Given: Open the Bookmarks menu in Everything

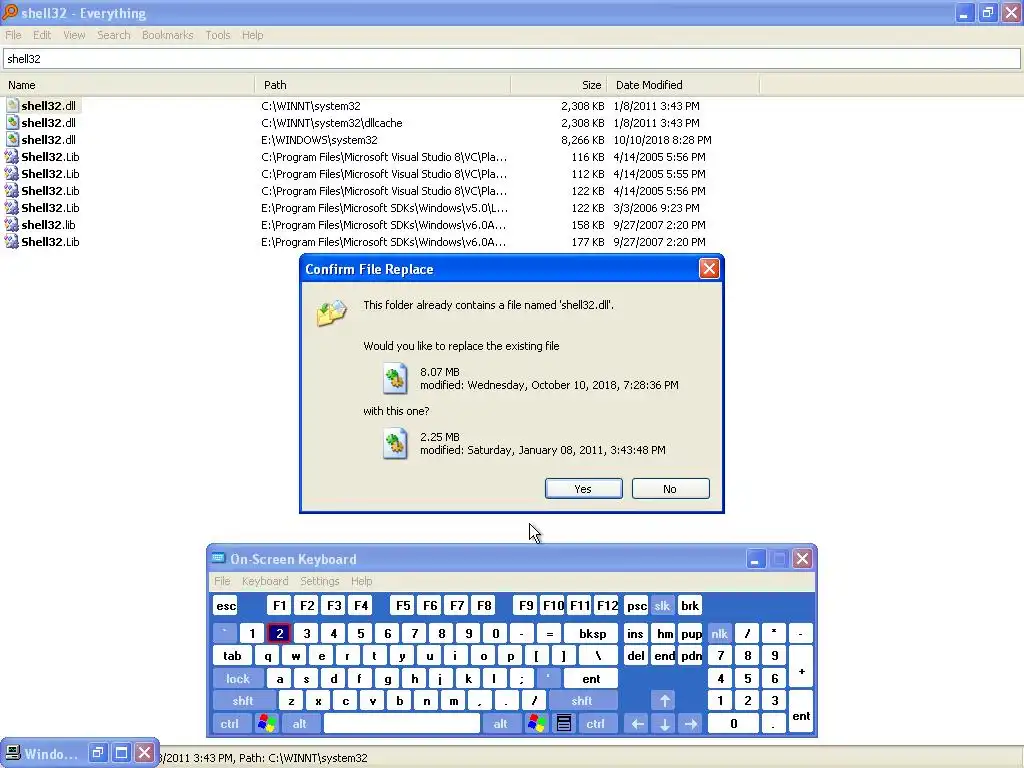Looking at the screenshot, I should (x=167, y=35).
